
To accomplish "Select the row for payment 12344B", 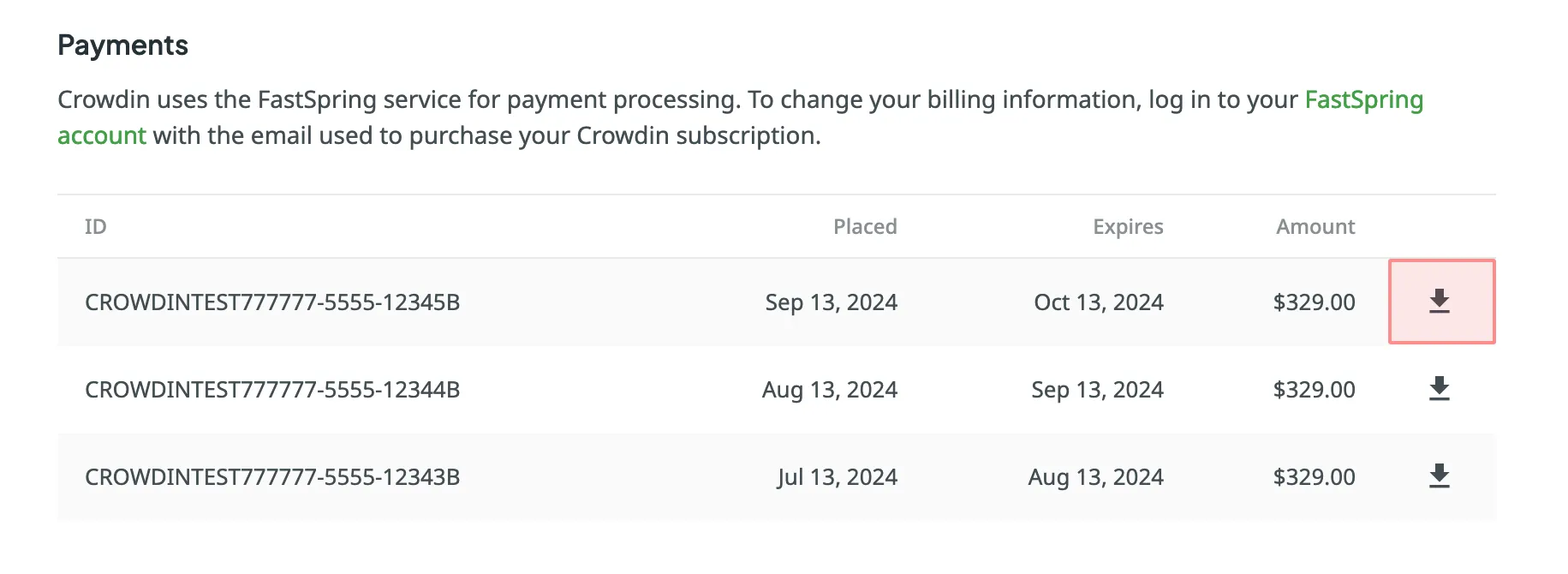I will (x=272, y=389).
